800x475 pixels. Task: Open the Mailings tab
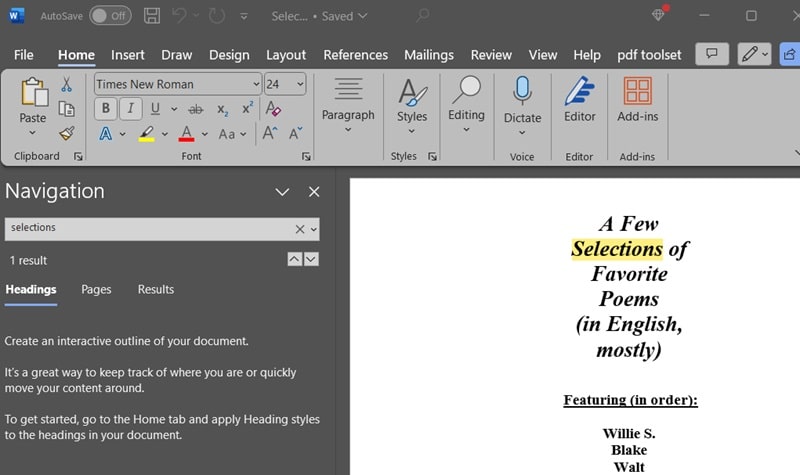point(429,55)
